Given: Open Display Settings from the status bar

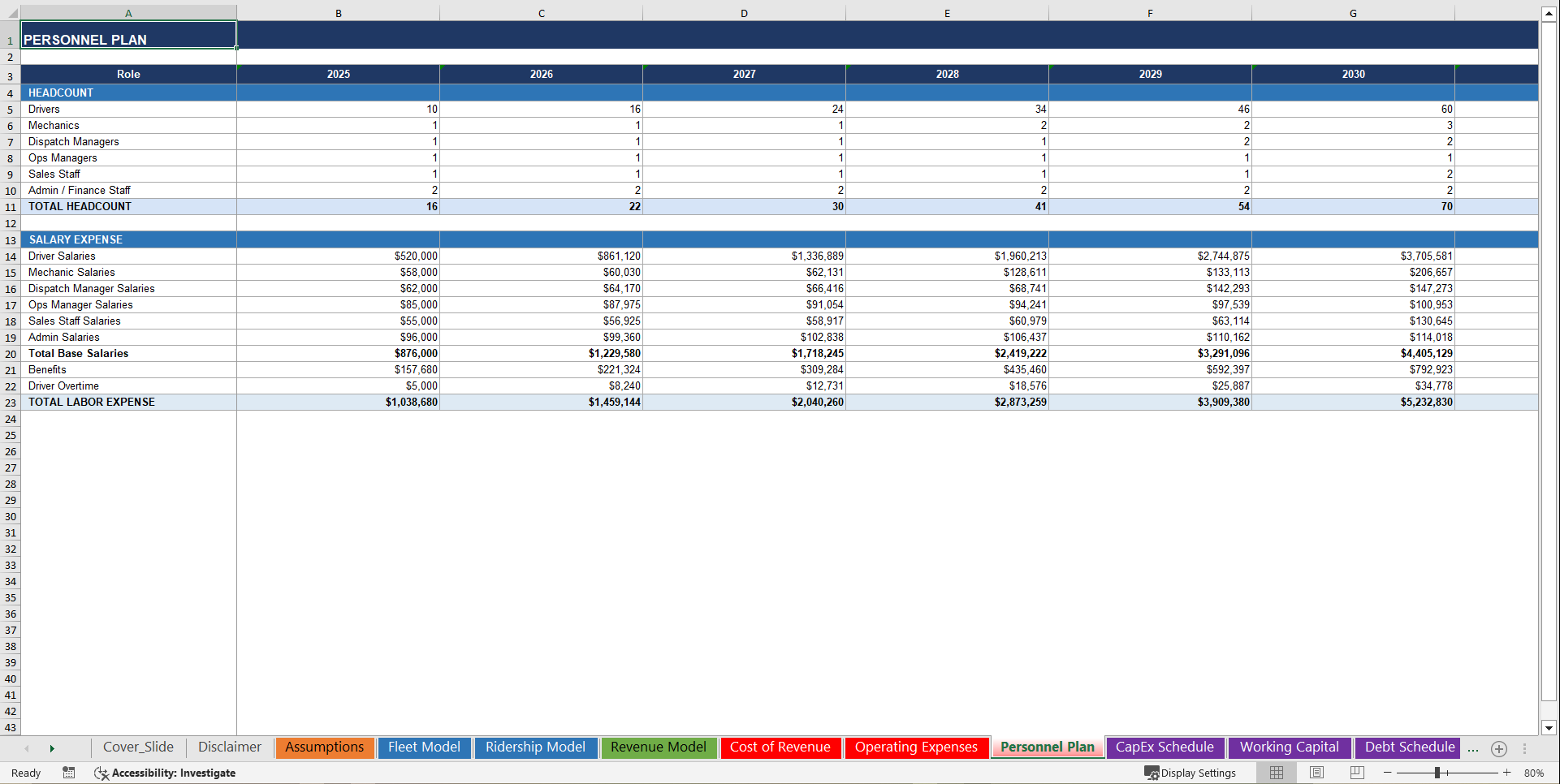Looking at the screenshot, I should (1191, 773).
